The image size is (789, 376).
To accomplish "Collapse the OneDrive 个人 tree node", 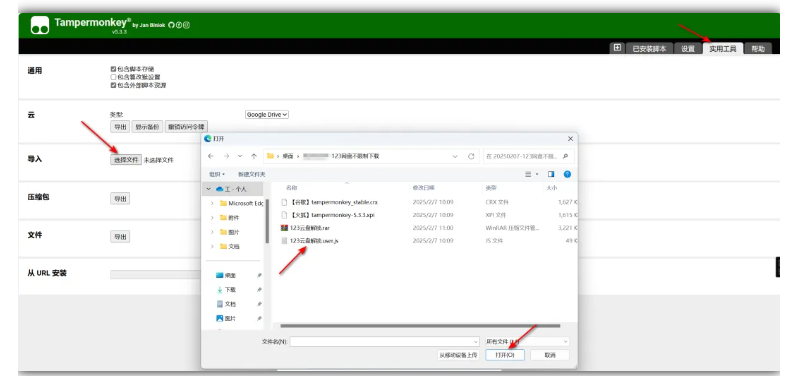I will pyautogui.click(x=208, y=189).
